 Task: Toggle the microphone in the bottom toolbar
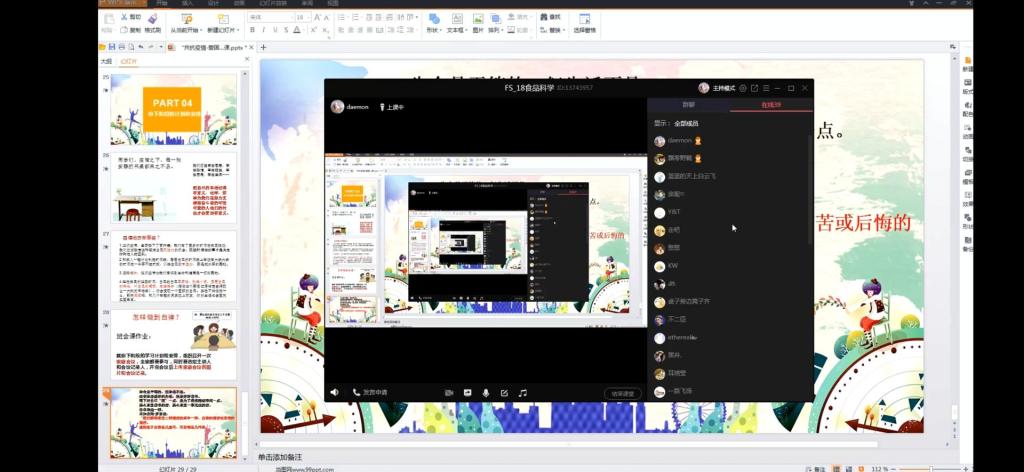click(x=486, y=393)
